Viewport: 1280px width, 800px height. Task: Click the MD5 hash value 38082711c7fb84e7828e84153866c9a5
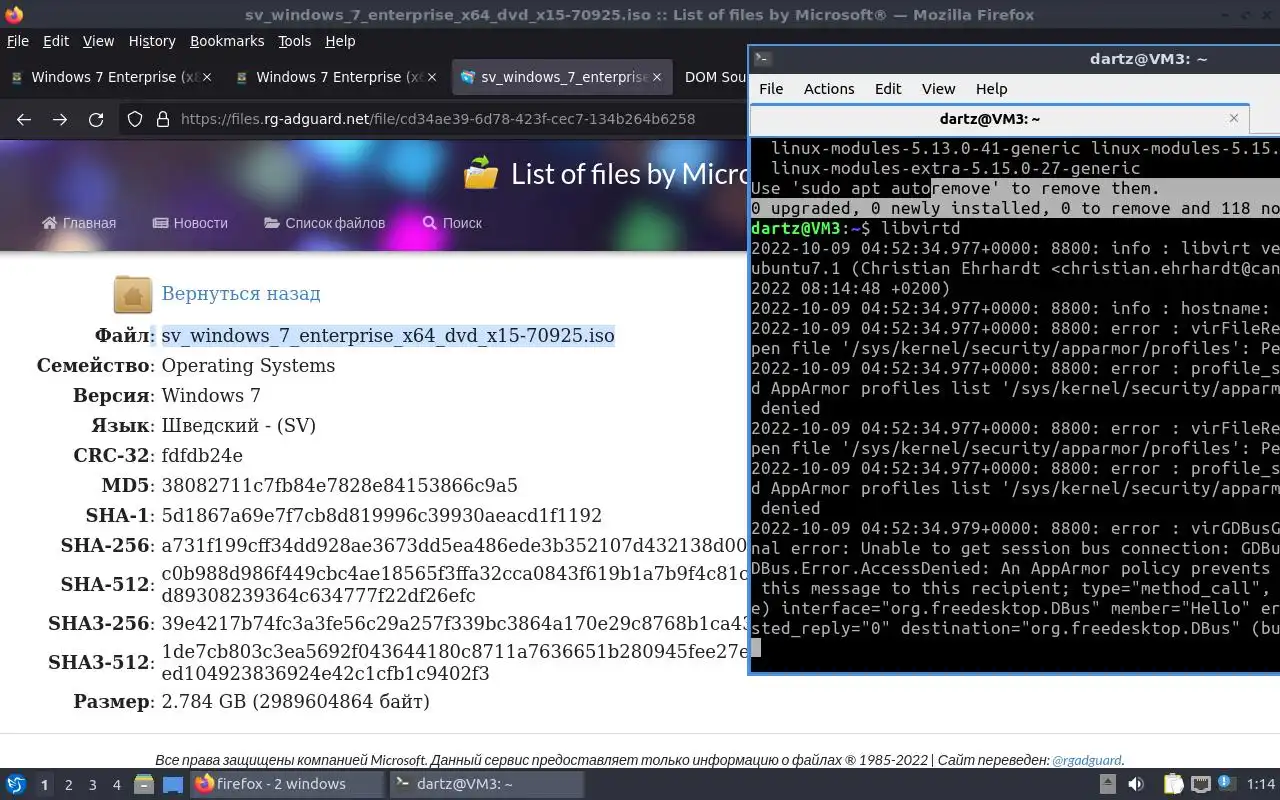click(339, 486)
